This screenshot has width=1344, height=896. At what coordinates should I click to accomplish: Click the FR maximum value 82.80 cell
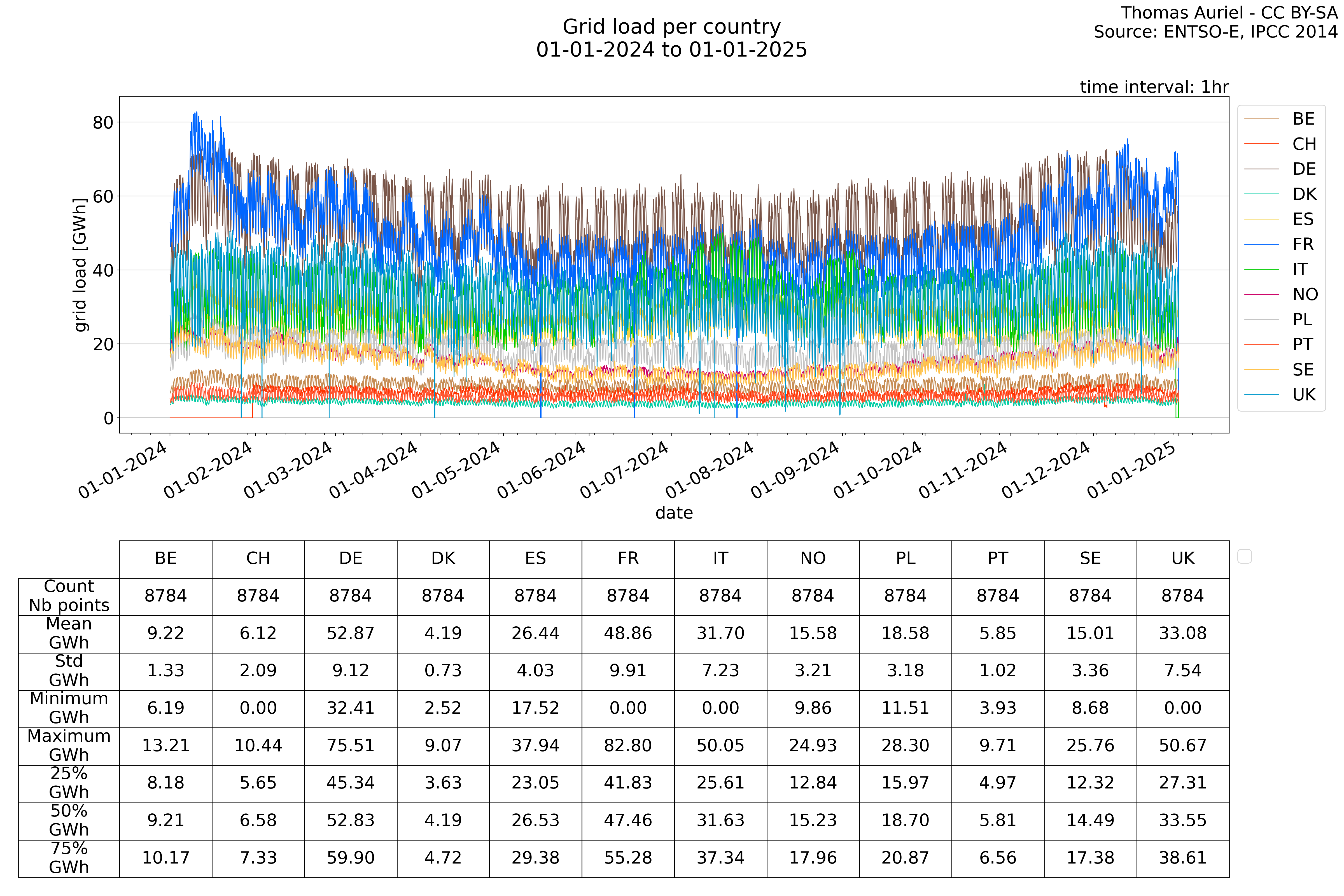click(x=627, y=745)
